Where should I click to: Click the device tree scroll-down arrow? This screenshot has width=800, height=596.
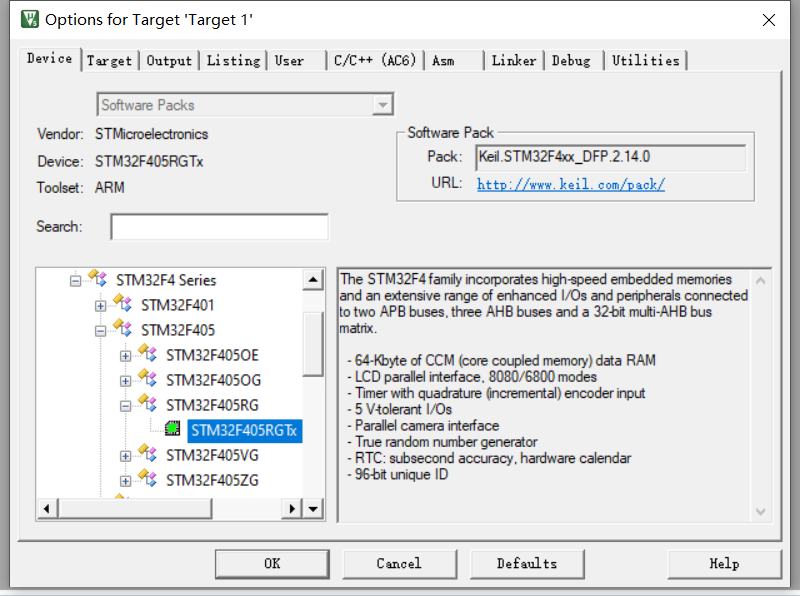313,509
